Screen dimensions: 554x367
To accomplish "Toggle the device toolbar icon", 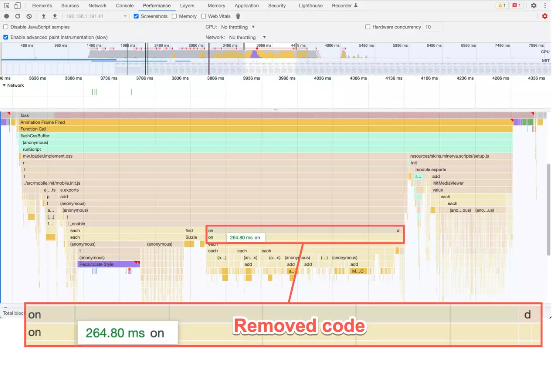I will click(17, 6).
